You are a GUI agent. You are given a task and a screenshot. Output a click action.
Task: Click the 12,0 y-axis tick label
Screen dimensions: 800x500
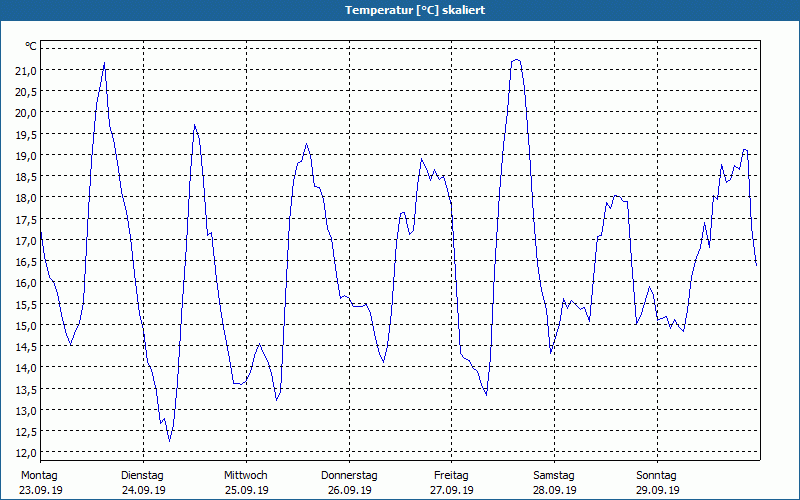[x=26, y=453]
